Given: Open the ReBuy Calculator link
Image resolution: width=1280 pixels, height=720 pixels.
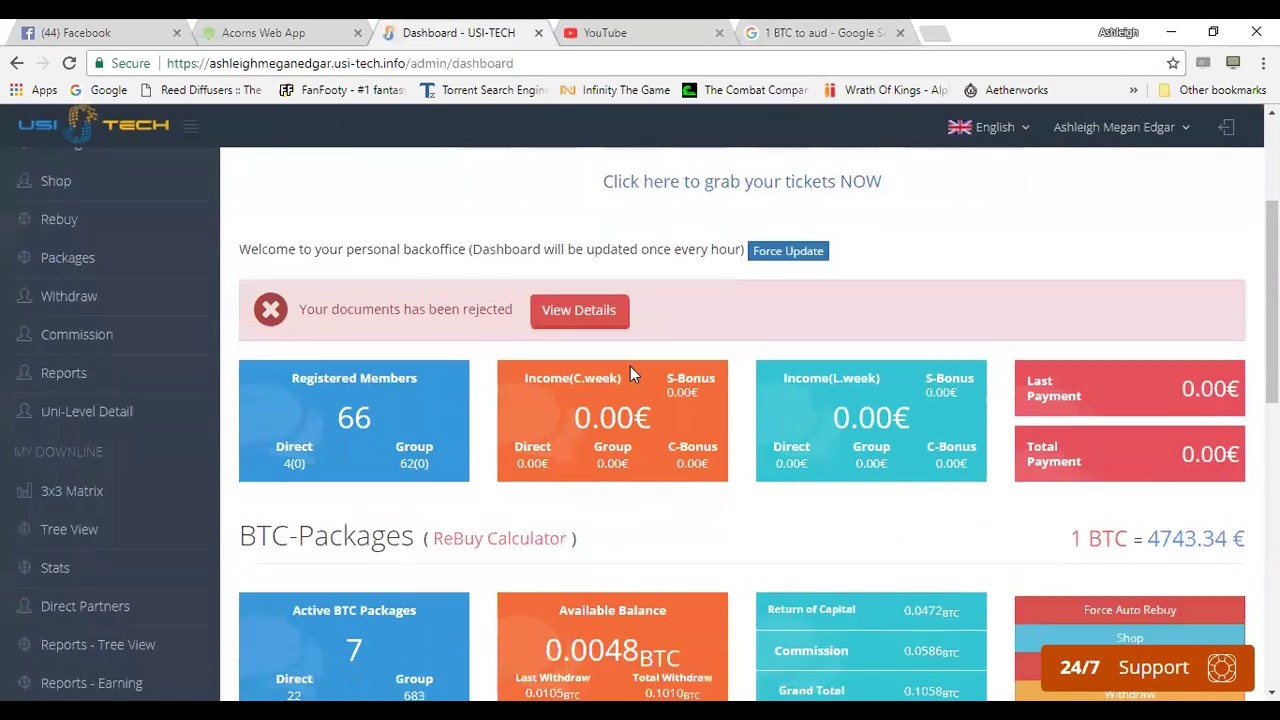Looking at the screenshot, I should [499, 538].
